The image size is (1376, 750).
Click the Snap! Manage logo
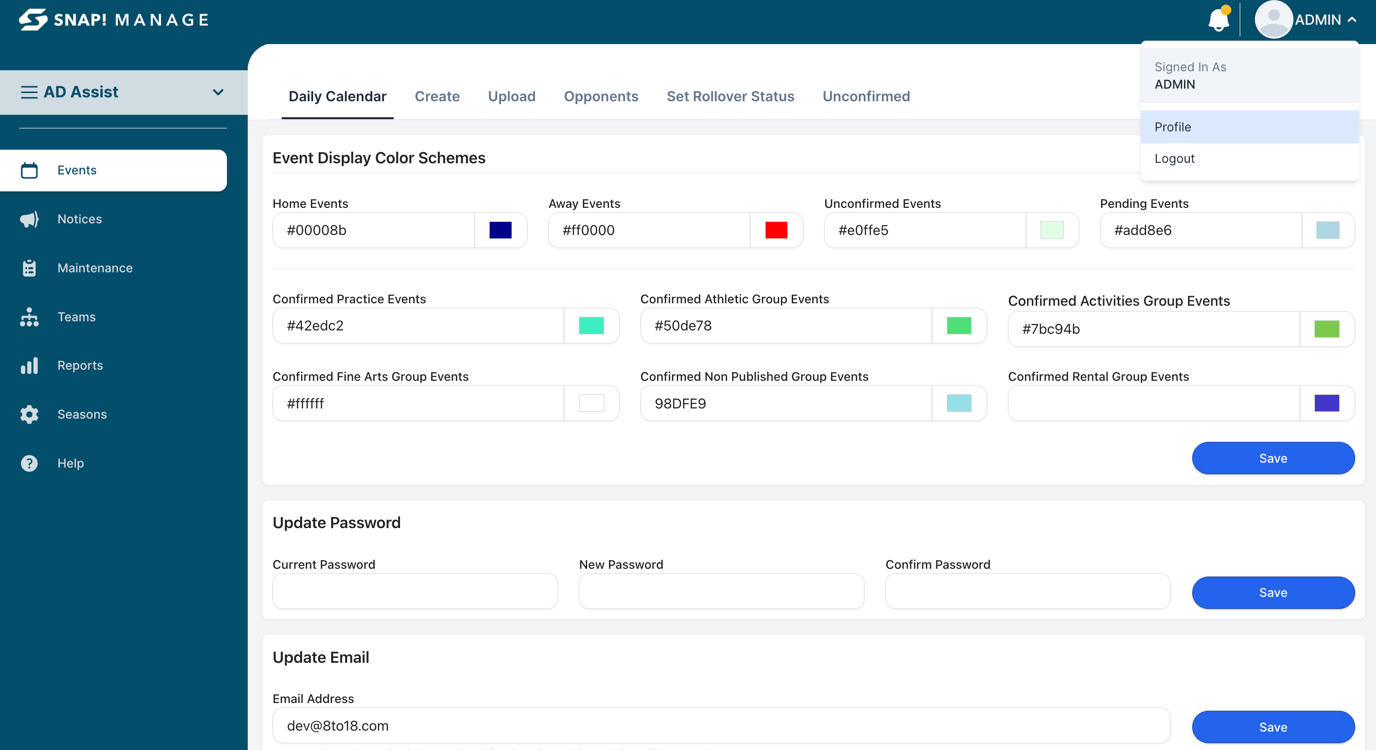(x=114, y=20)
